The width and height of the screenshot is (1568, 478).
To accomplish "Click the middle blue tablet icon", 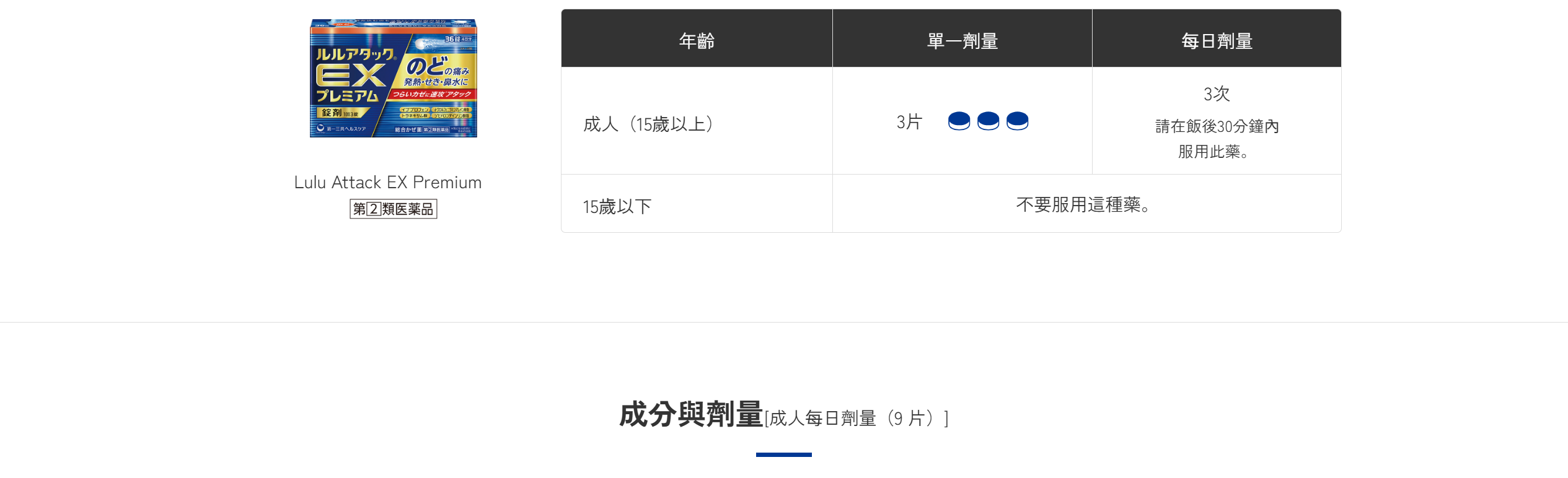I will coord(988,121).
